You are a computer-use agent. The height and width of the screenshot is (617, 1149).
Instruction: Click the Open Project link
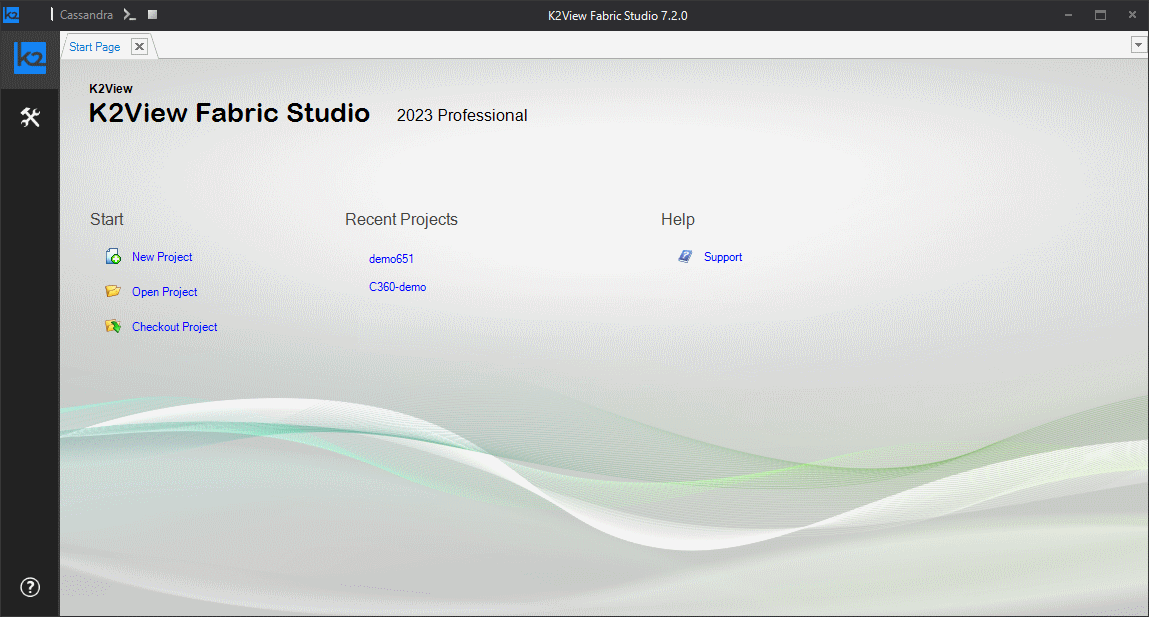click(165, 292)
